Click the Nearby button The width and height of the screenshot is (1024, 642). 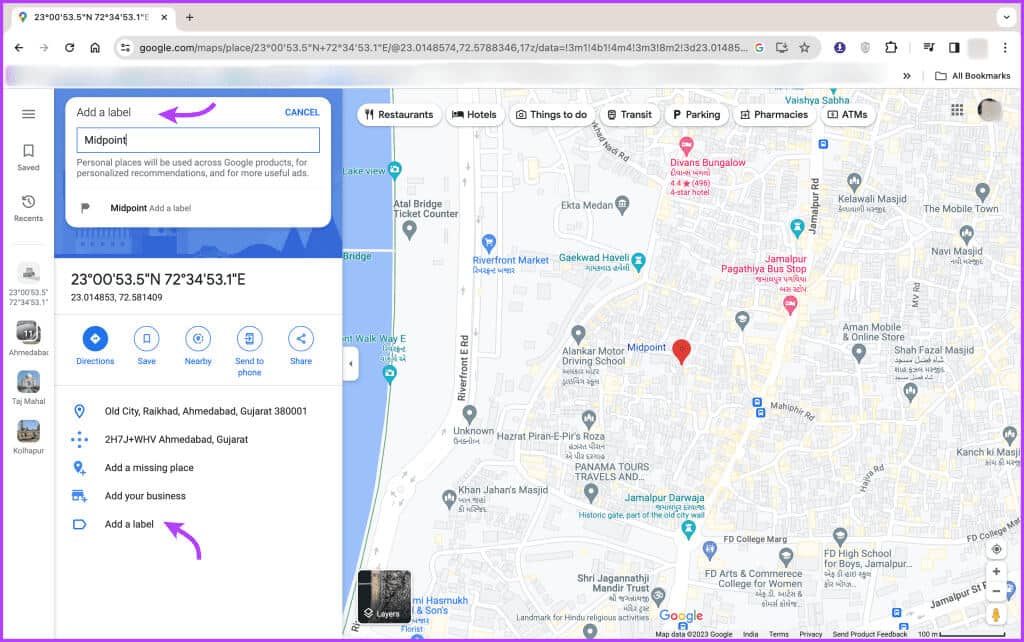coord(198,346)
